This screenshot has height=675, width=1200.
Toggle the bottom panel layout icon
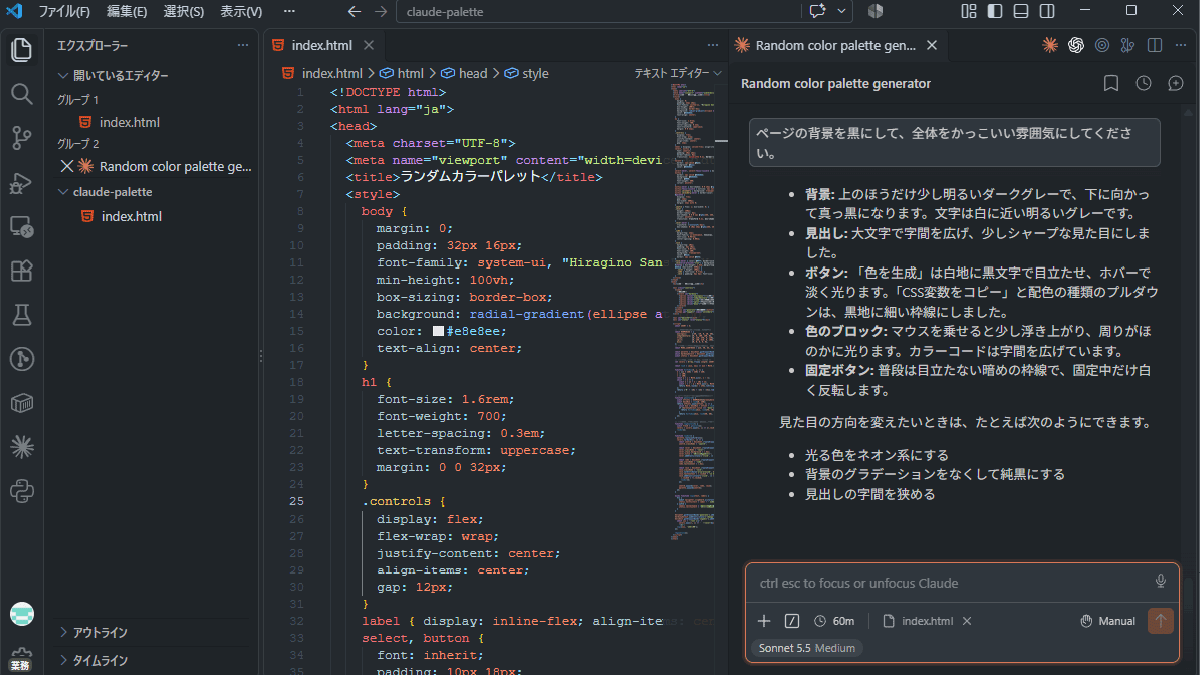click(x=1020, y=11)
